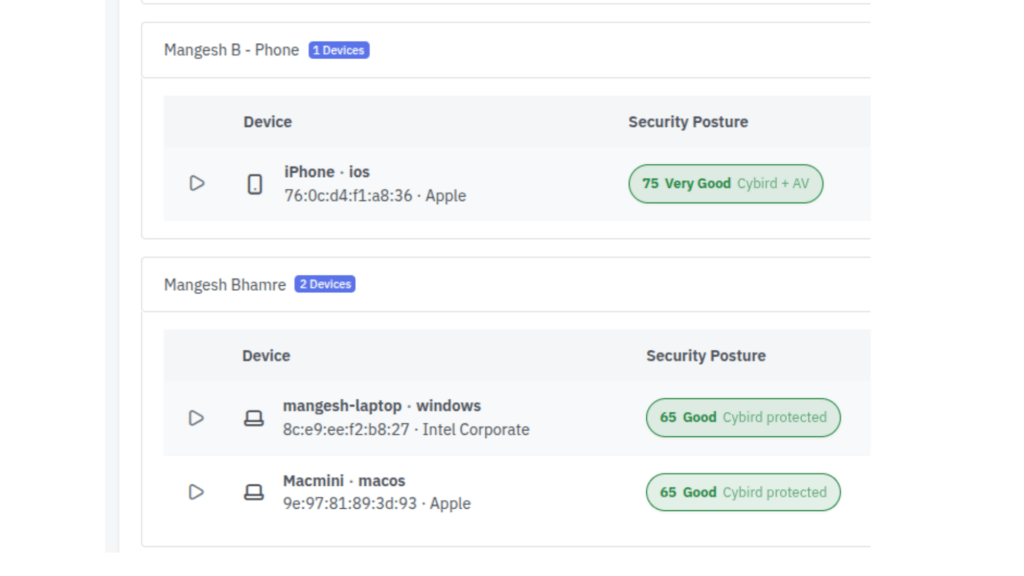
Task: Expand the Macmini device row
Action: pyautogui.click(x=197, y=492)
